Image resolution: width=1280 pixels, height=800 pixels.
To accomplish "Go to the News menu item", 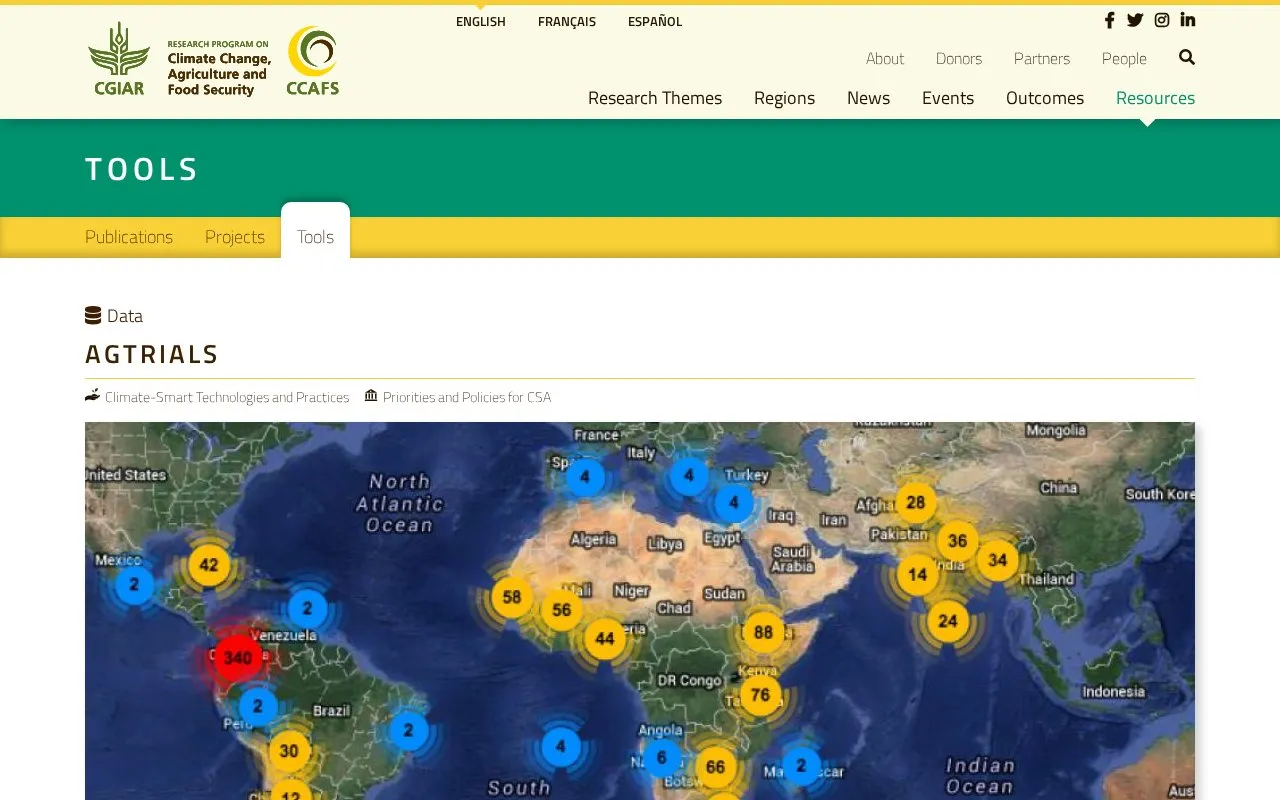I will coord(868,98).
